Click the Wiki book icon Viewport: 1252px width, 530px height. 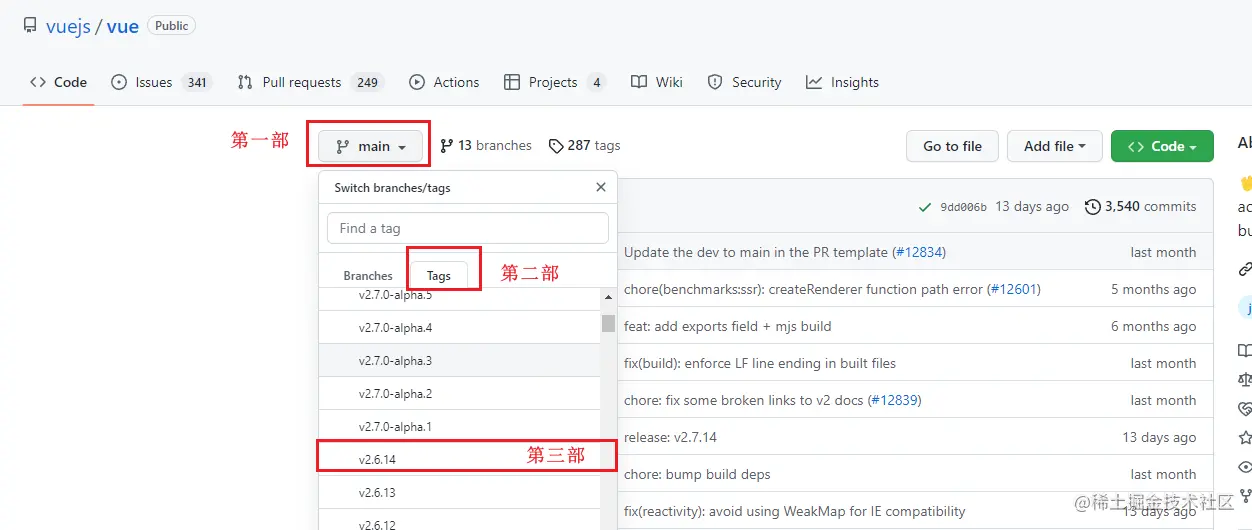tap(639, 82)
